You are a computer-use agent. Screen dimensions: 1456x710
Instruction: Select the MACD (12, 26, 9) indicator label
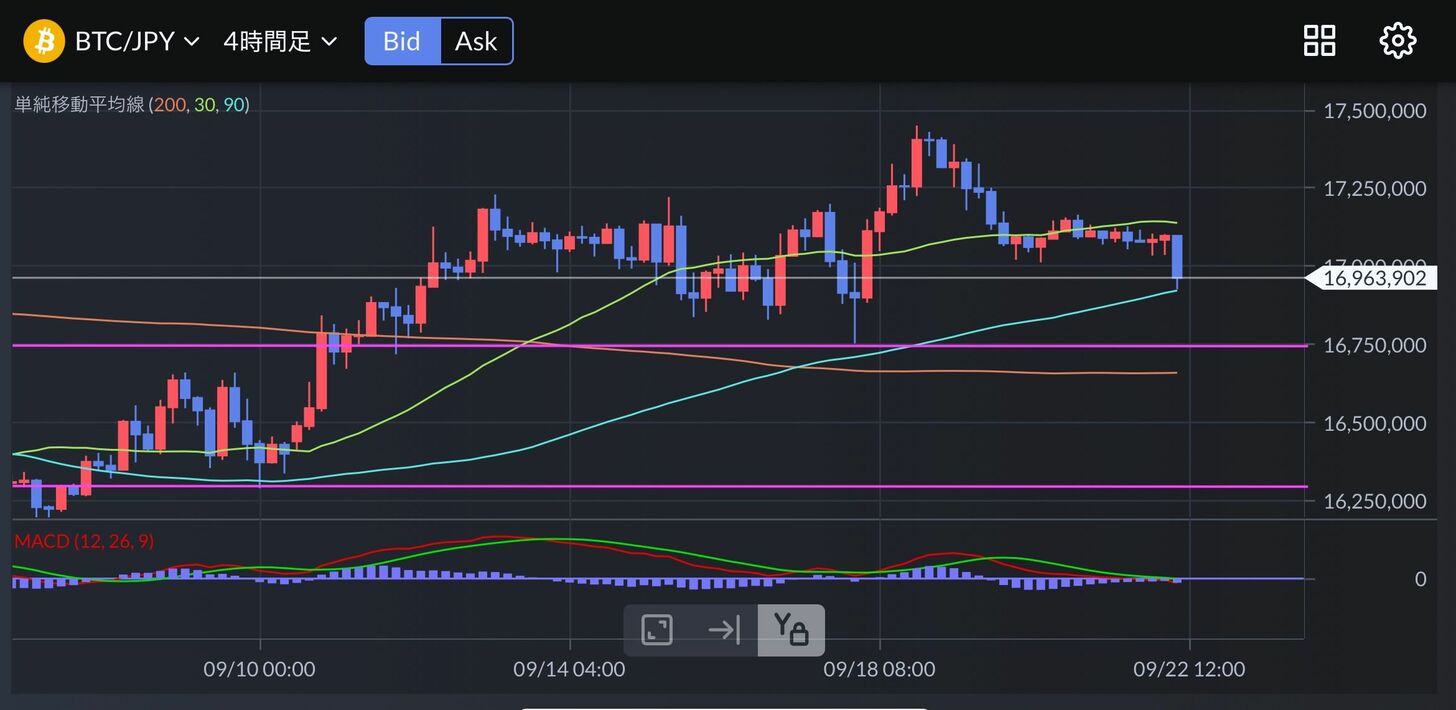pyautogui.click(x=84, y=541)
